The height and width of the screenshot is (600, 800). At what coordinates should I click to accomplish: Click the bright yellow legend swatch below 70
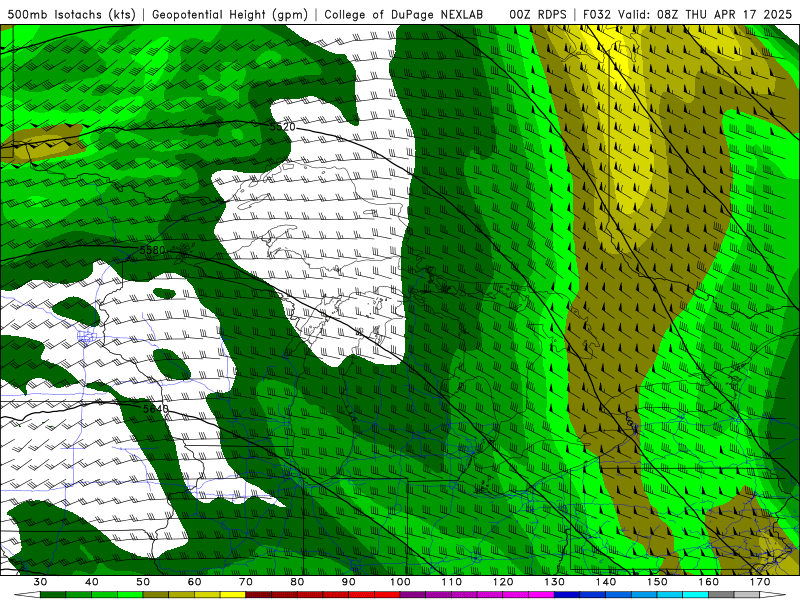[233, 595]
